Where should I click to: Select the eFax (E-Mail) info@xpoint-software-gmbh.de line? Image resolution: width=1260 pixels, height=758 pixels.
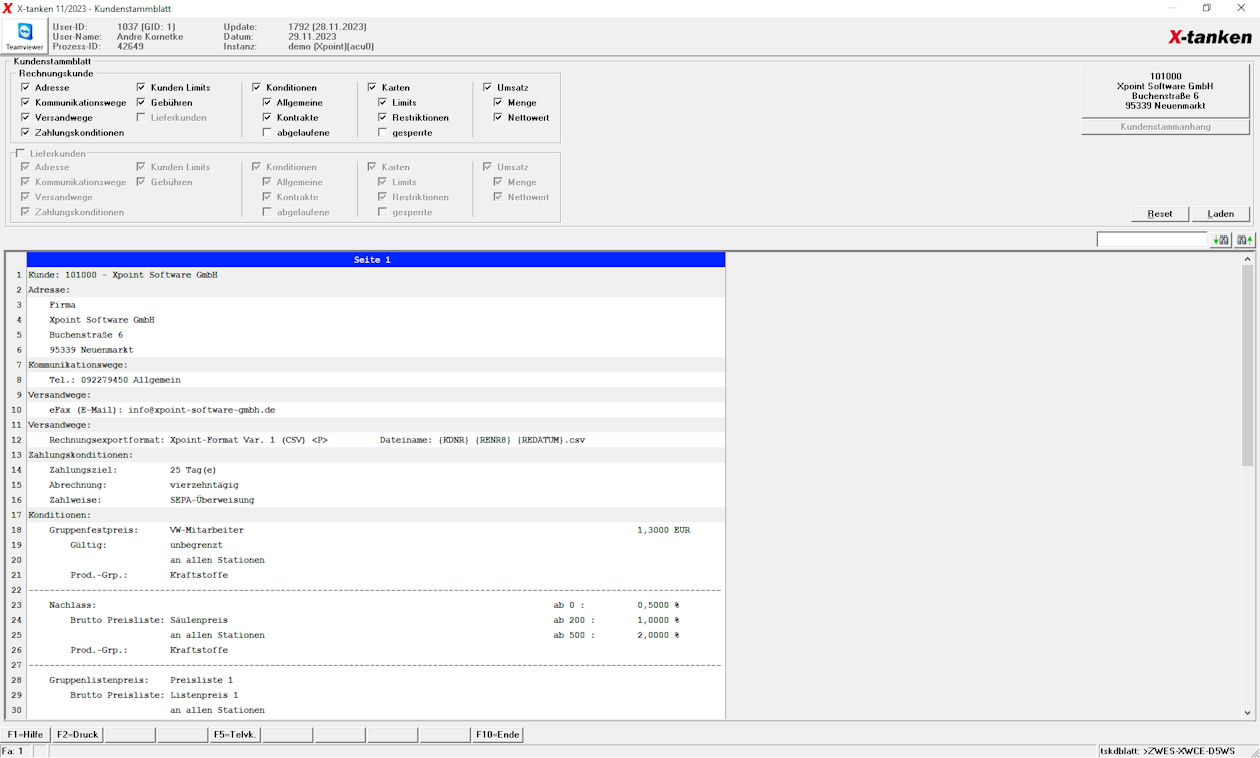pos(375,410)
